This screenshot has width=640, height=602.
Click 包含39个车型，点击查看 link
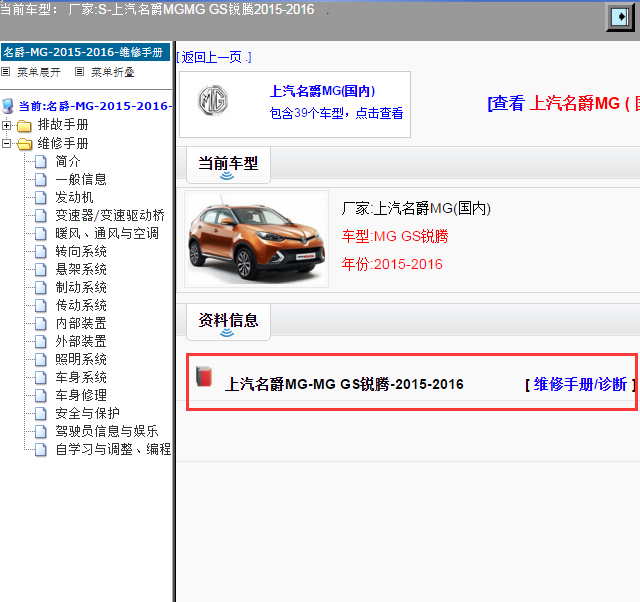tap(336, 113)
